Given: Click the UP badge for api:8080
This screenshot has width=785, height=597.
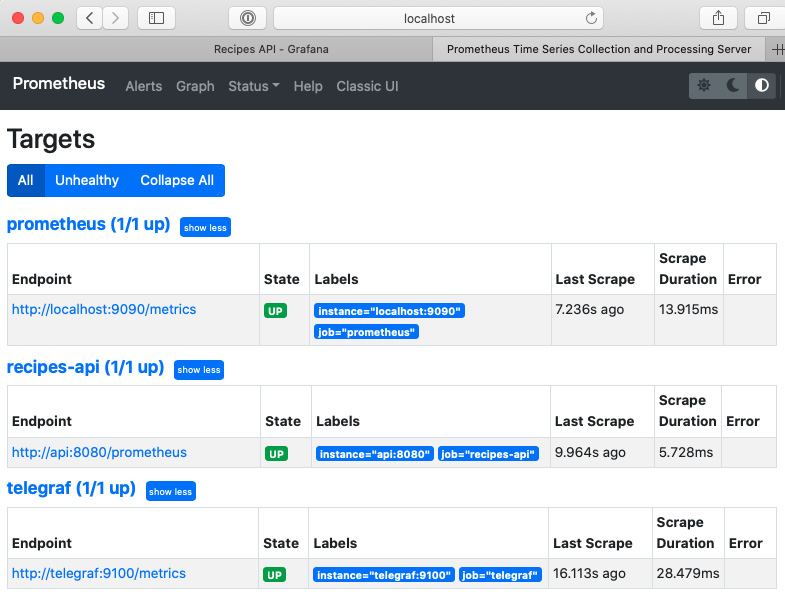Looking at the screenshot, I should pos(276,454).
